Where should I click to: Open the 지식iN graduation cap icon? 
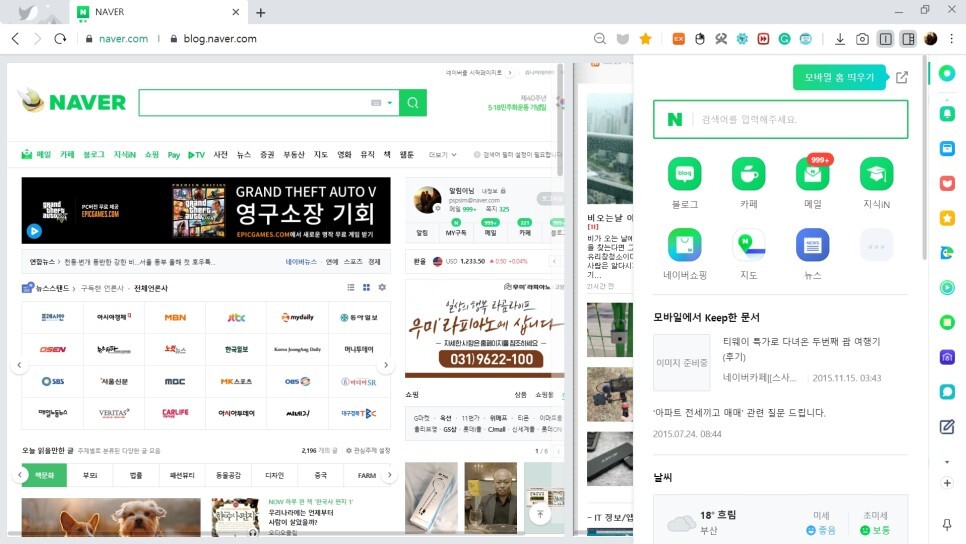(x=876, y=174)
